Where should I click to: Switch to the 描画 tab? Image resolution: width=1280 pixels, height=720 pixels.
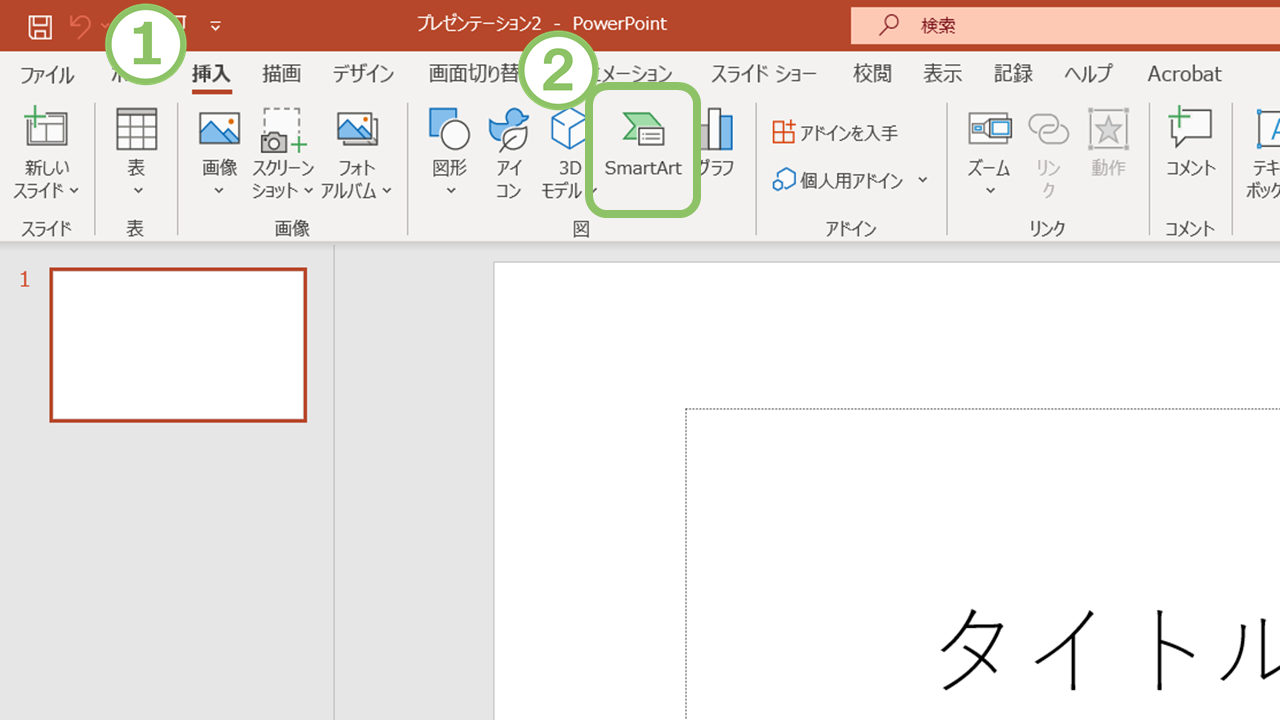point(281,74)
